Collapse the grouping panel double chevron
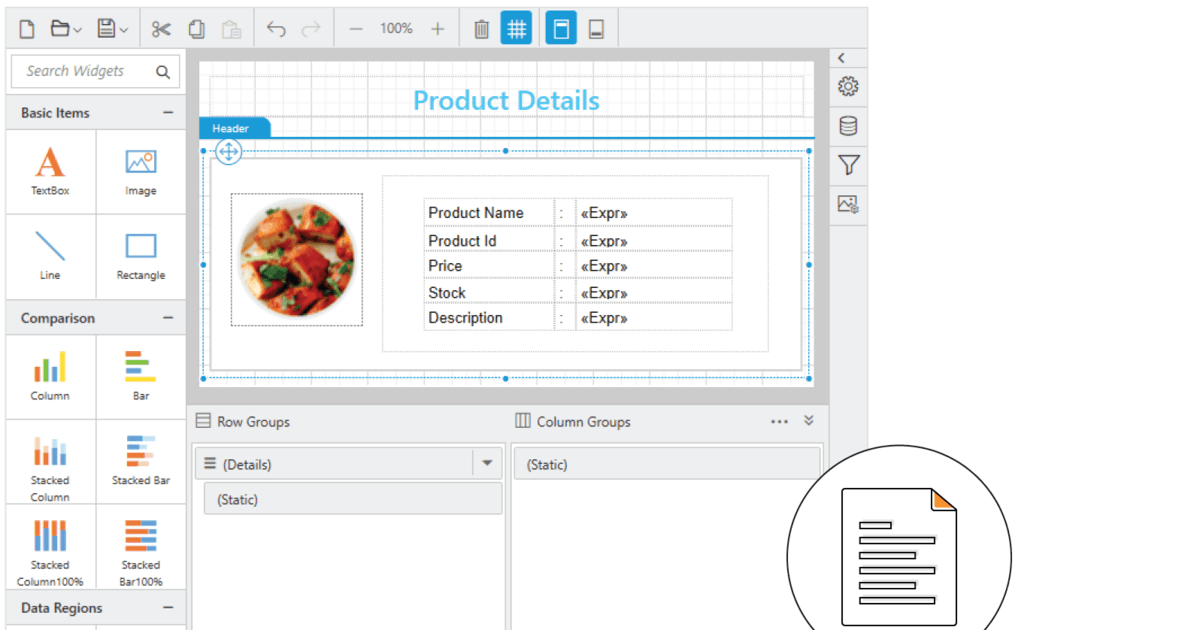This screenshot has width=1200, height=630. pos(809,421)
